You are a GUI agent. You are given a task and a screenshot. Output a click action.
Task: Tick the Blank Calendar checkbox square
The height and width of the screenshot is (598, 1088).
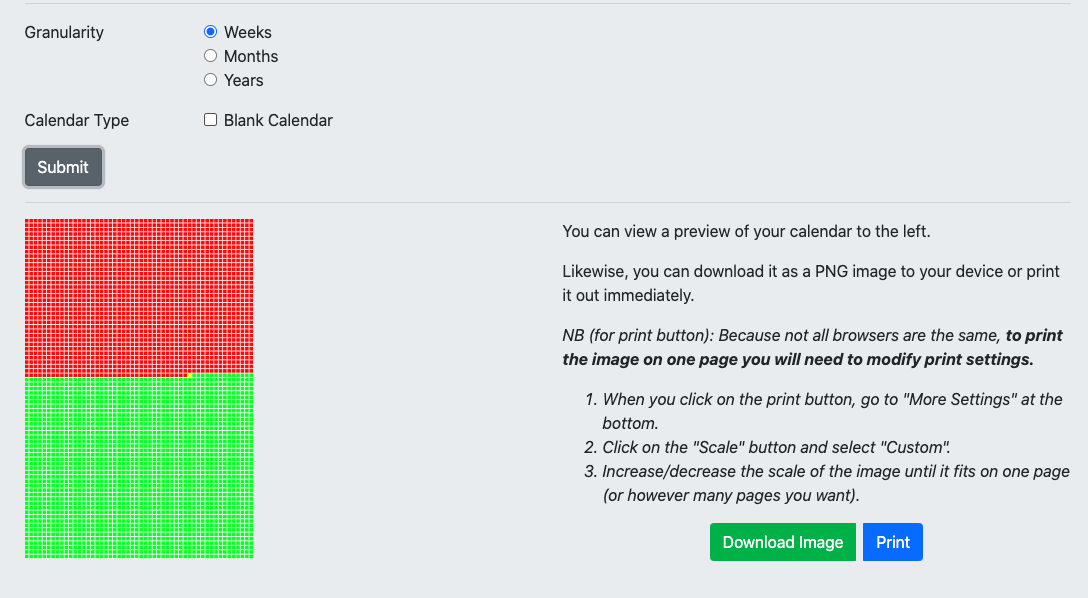coord(210,120)
